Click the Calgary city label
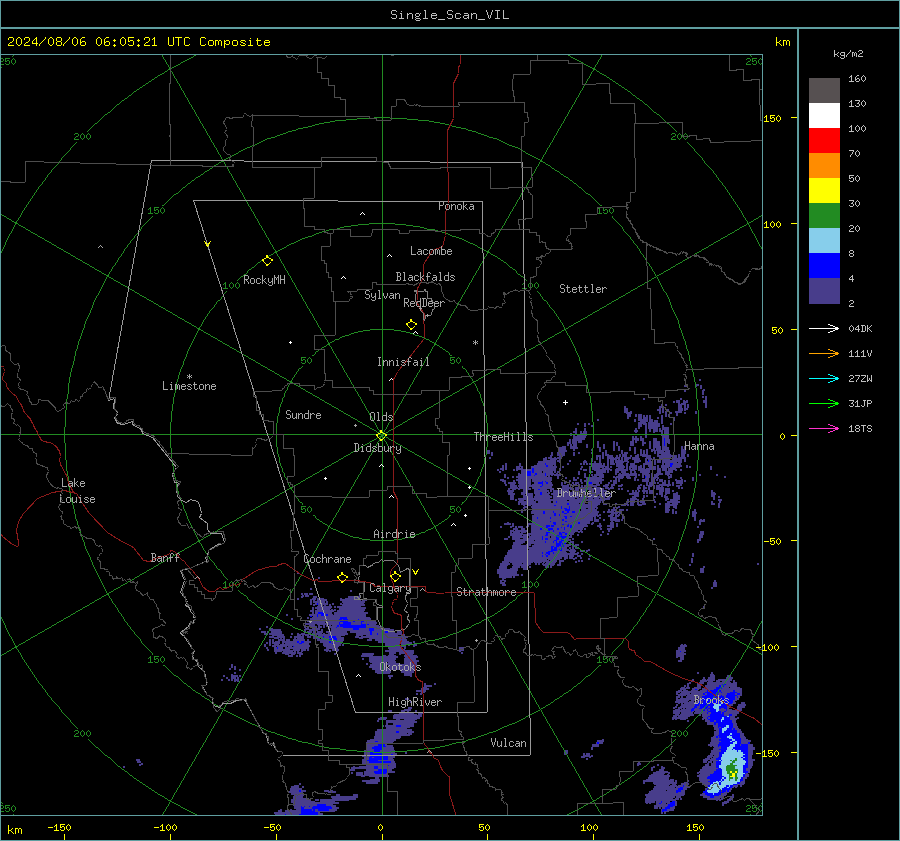This screenshot has height=841, width=900. point(390,588)
